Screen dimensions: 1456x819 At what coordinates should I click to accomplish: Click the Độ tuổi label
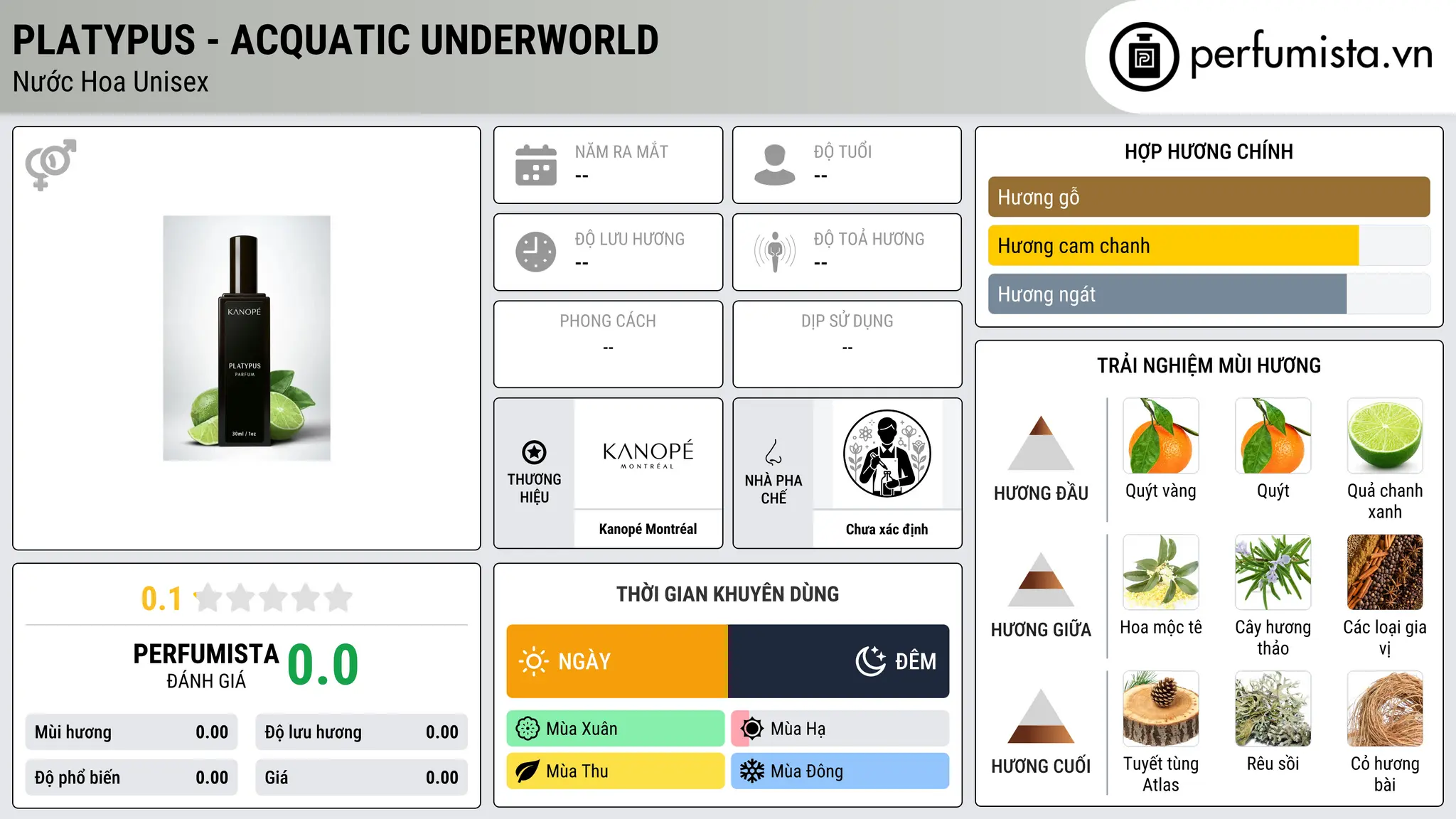pyautogui.click(x=842, y=151)
